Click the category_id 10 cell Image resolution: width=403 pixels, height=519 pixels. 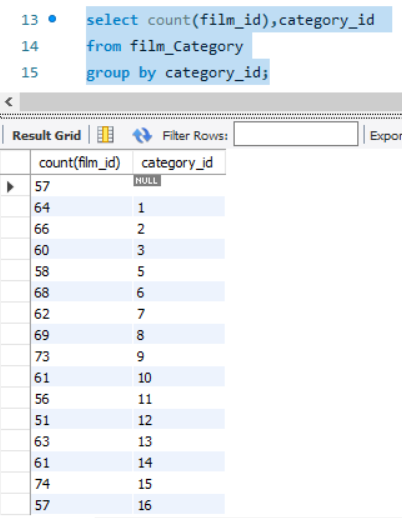pyautogui.click(x=179, y=378)
